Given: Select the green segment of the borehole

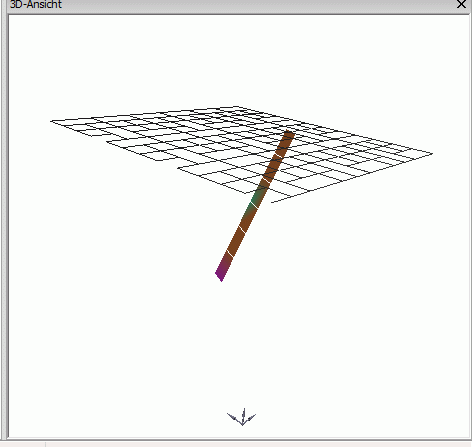Looking at the screenshot, I should (257, 196).
